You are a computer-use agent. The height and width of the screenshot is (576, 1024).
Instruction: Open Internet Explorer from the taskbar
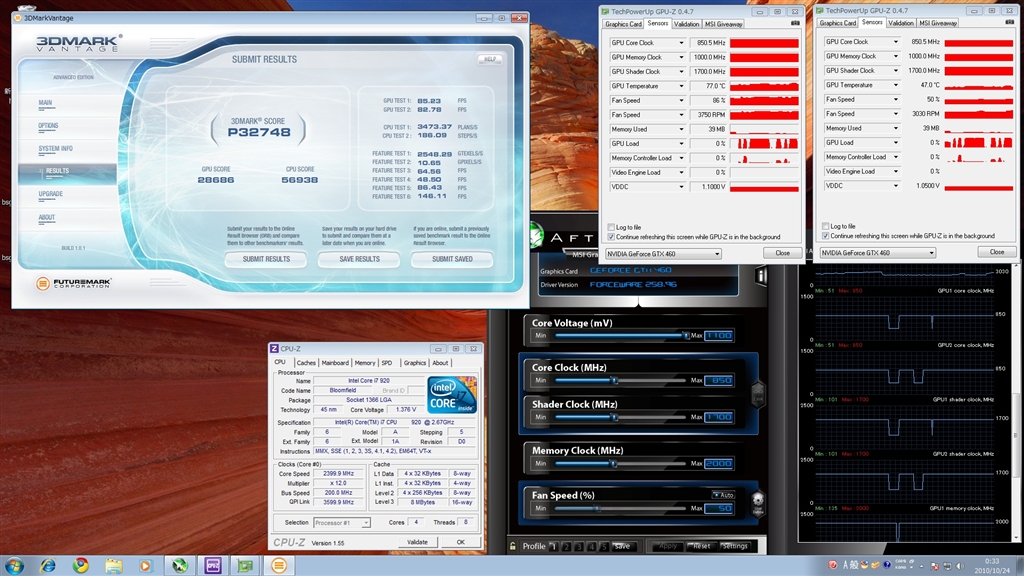tap(48, 565)
